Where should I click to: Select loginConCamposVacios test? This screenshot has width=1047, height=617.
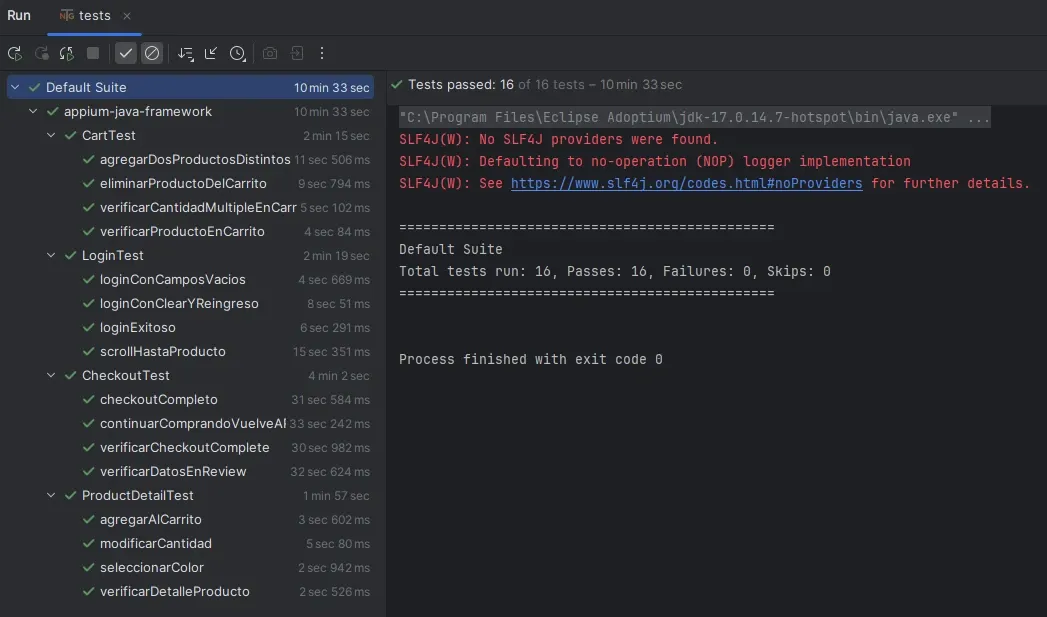(x=190, y=280)
